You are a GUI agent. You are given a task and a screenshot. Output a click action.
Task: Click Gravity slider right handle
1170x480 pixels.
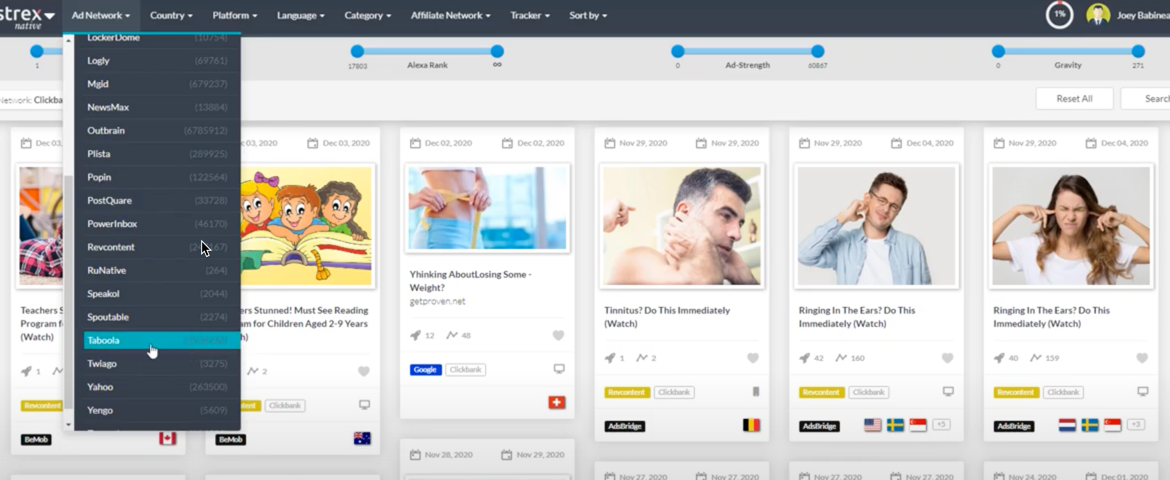(x=1138, y=52)
